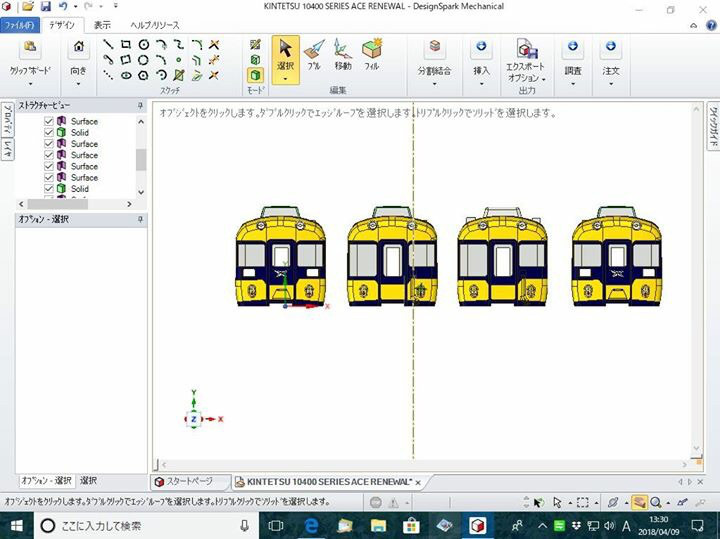Open the 挿入 dropdown
Viewport: 720px width, 539px height.
(481, 84)
